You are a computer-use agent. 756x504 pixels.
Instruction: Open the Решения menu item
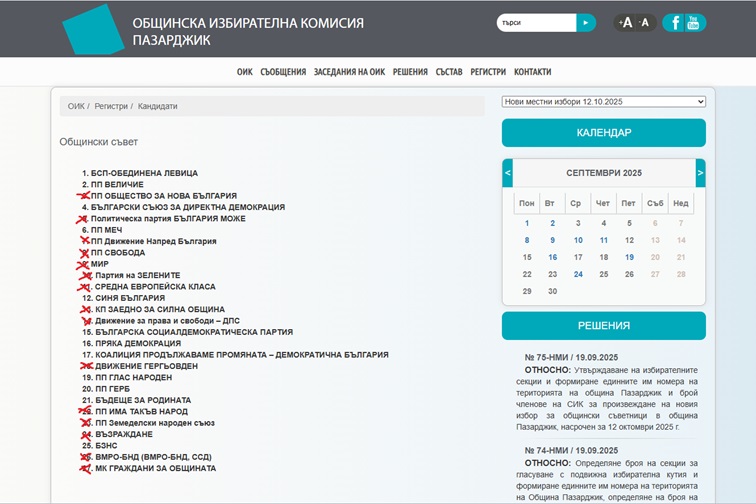[x=410, y=72]
